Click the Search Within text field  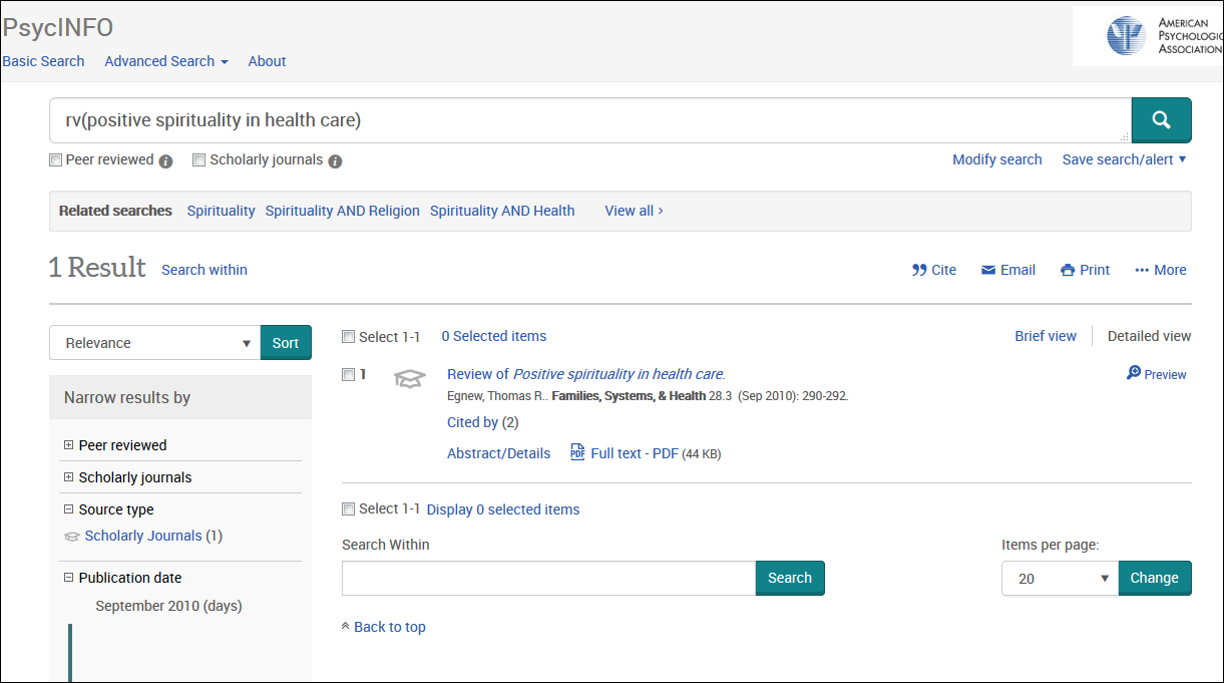[549, 578]
